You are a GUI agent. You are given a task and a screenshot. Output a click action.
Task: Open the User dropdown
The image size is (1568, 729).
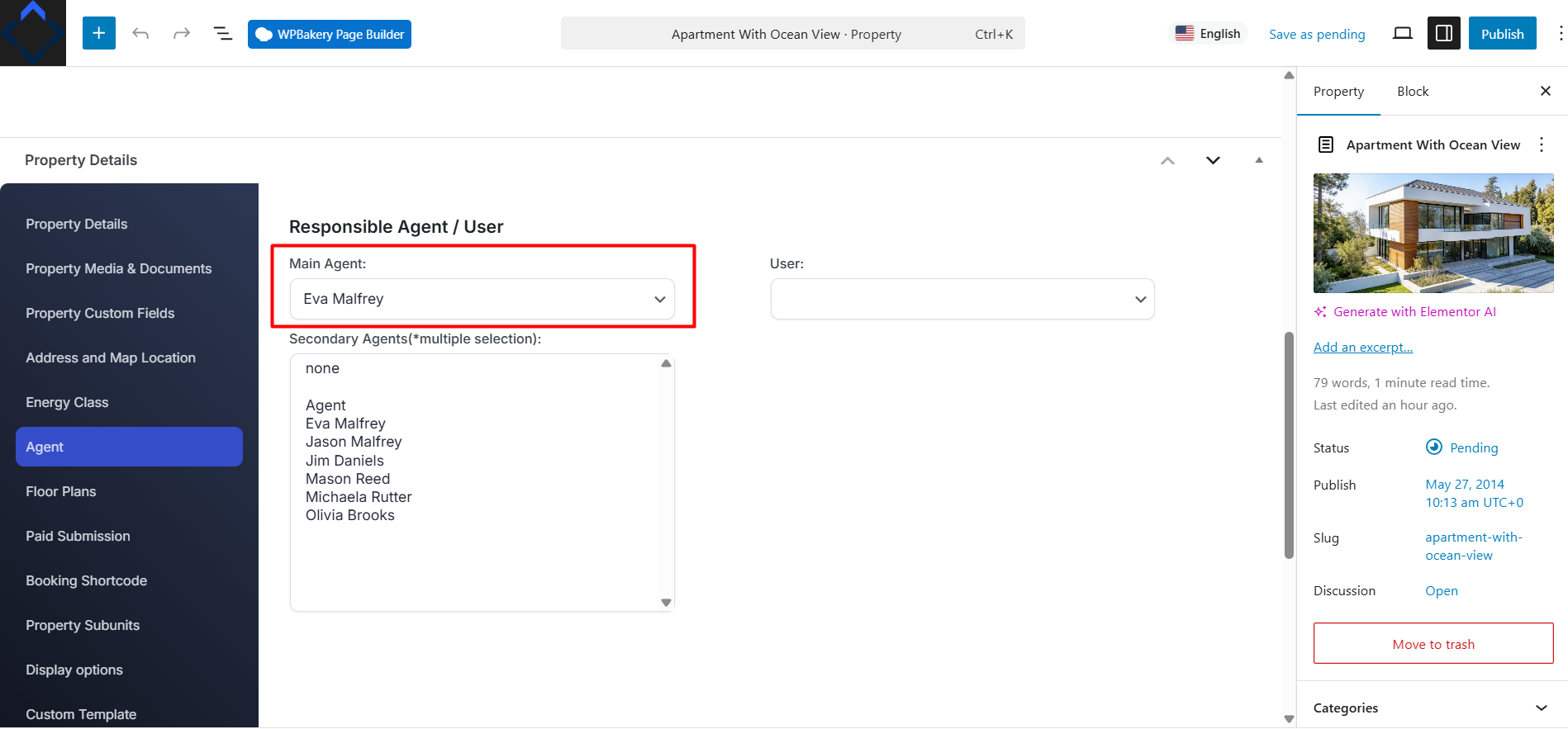[962, 299]
